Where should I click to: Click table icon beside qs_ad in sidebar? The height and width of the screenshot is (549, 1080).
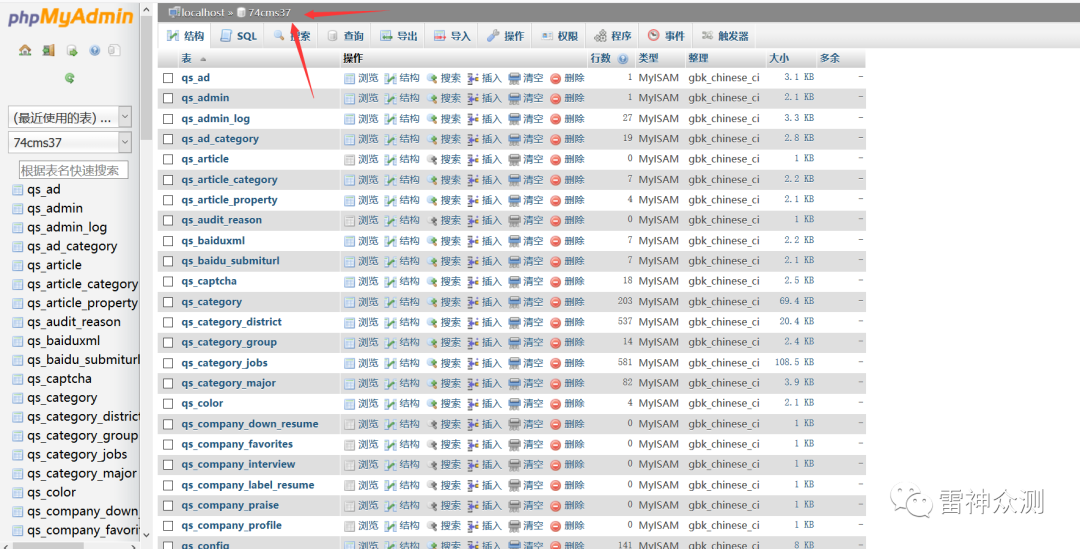tap(18, 189)
